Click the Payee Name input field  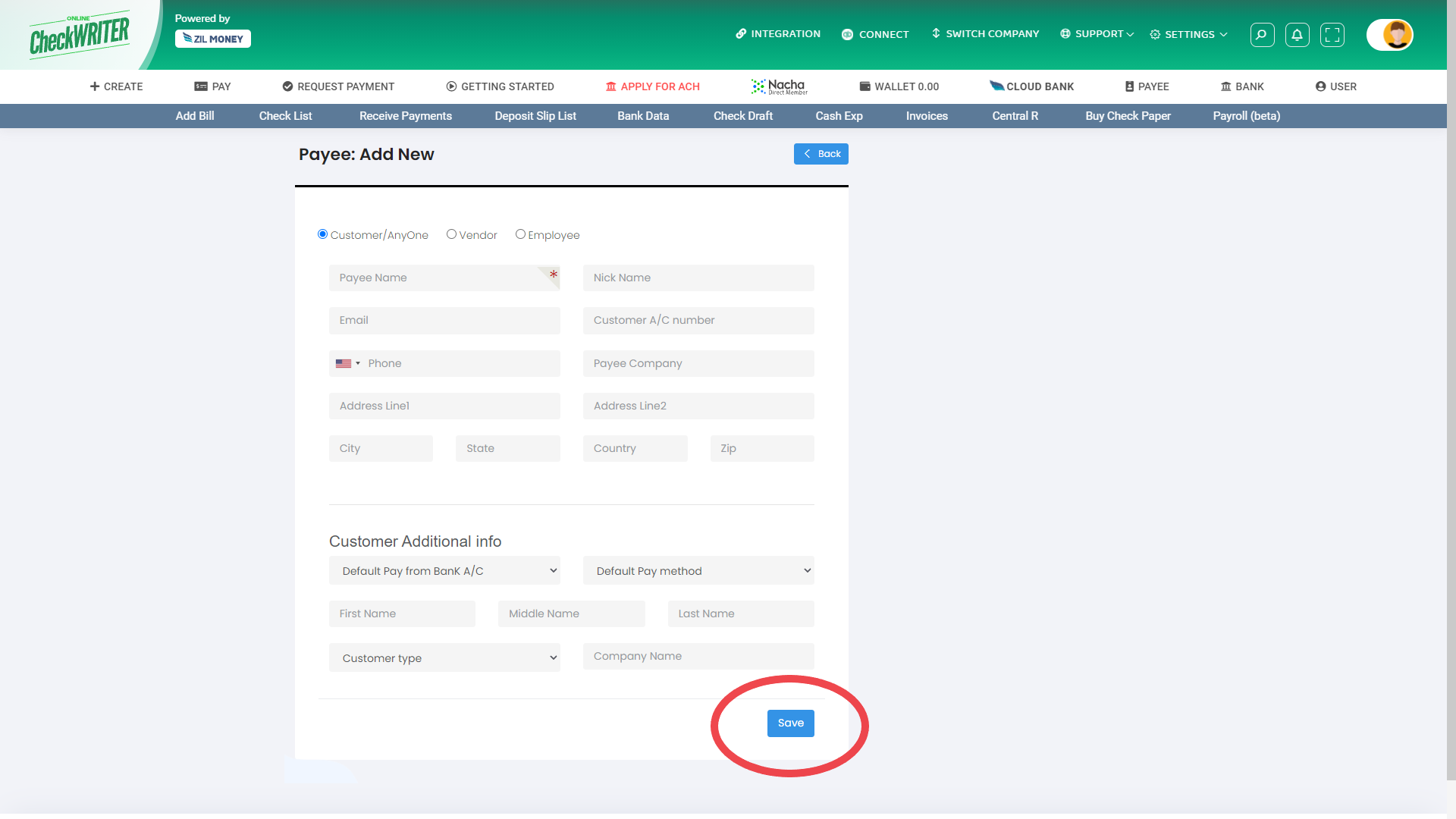(x=444, y=277)
